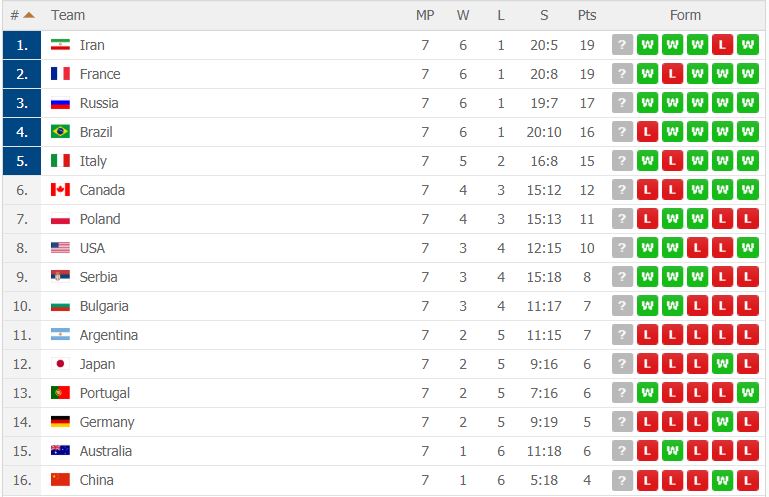Click Japan's green W form icon
This screenshot has width=769, height=497.
click(722, 364)
